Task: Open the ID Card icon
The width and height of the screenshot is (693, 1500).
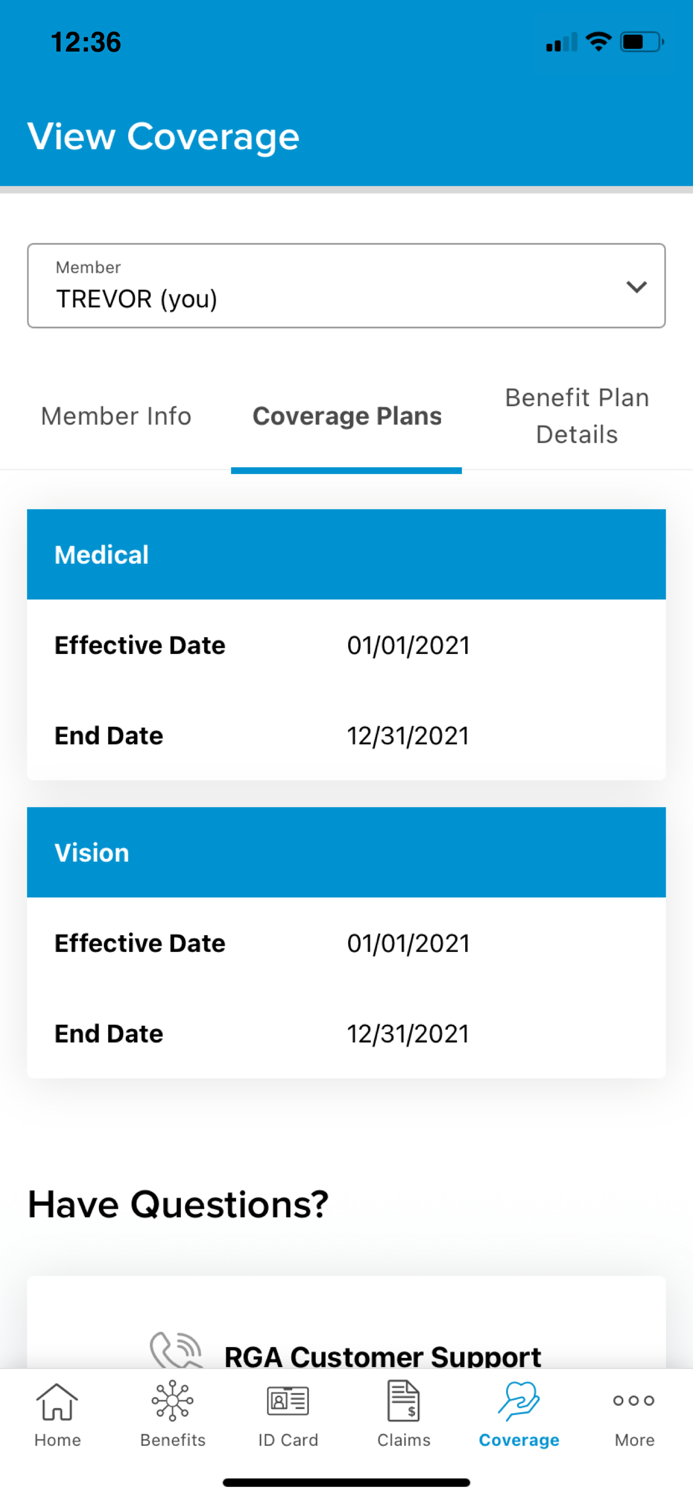Action: click(x=288, y=1413)
